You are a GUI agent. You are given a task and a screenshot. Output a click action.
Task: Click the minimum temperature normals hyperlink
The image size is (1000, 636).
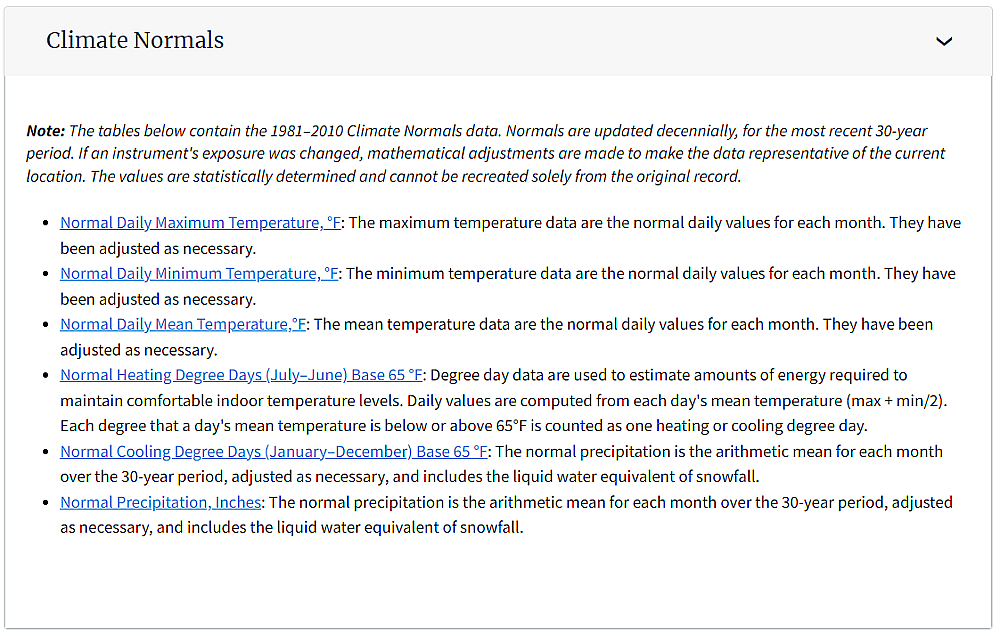point(196,273)
